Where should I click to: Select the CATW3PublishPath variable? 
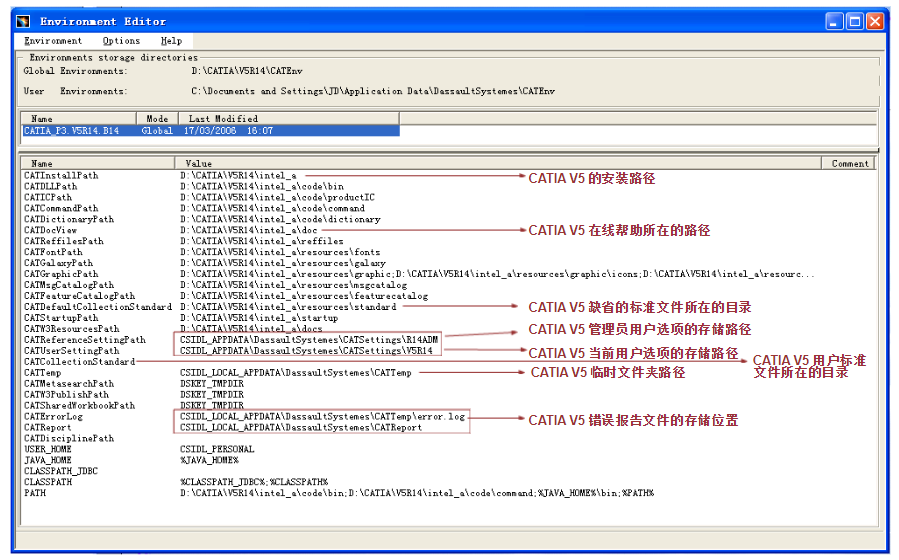click(x=67, y=394)
